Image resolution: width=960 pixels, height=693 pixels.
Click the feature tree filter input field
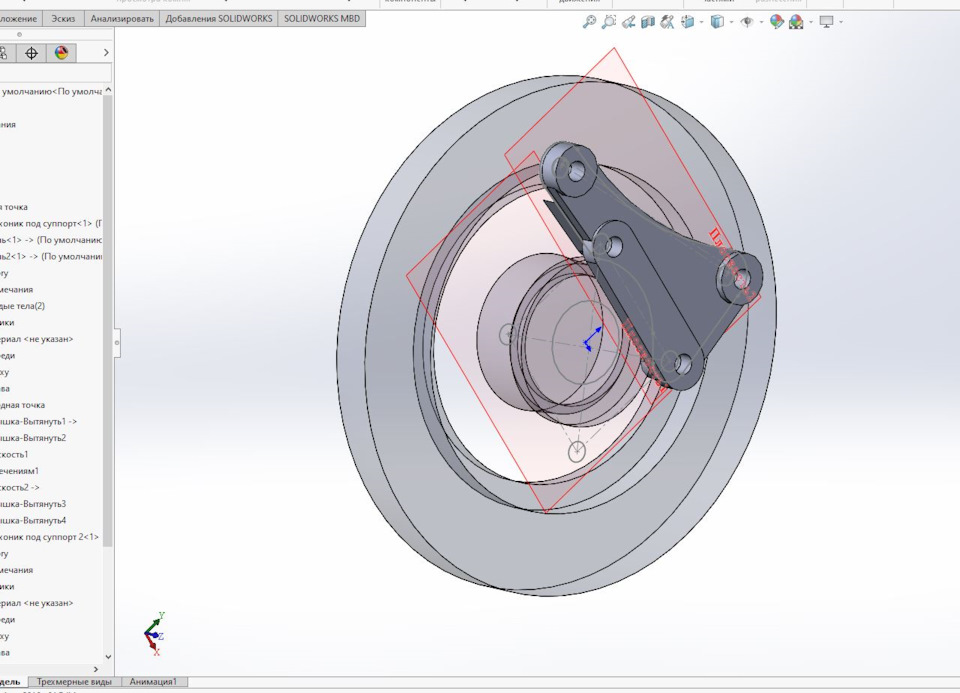point(56,73)
